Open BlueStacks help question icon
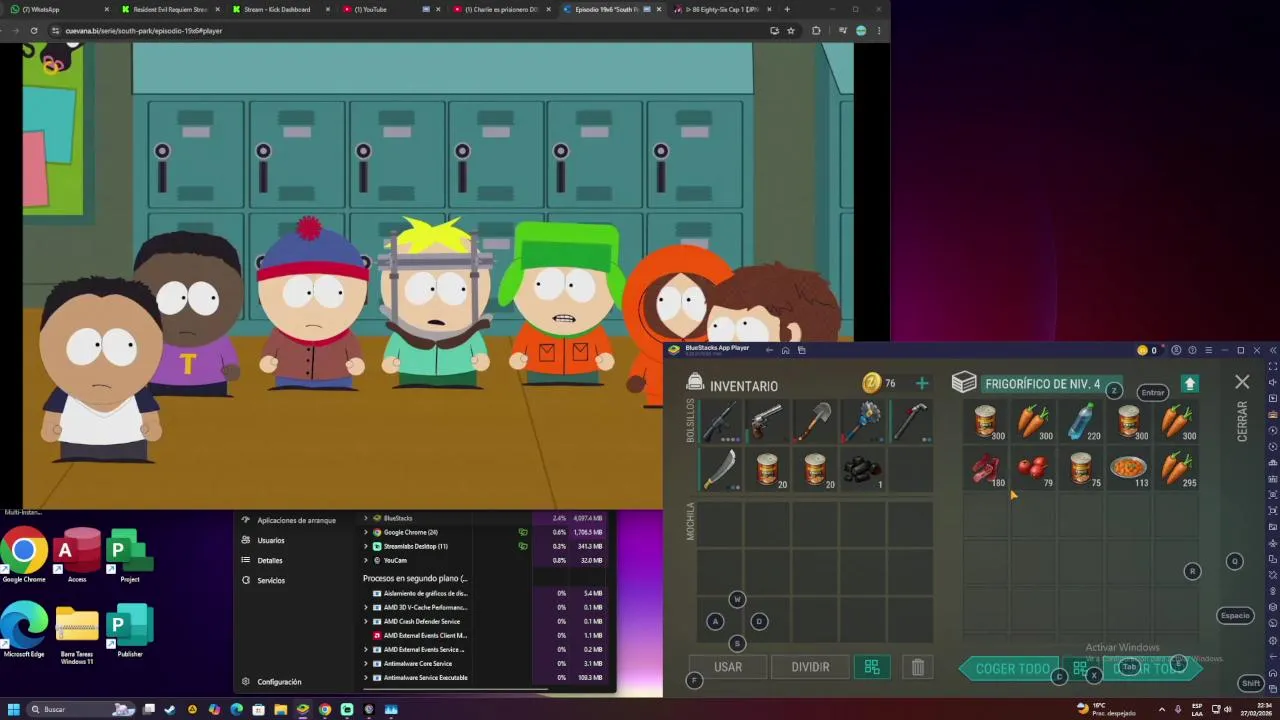This screenshot has height=720, width=1280. 1192,350
